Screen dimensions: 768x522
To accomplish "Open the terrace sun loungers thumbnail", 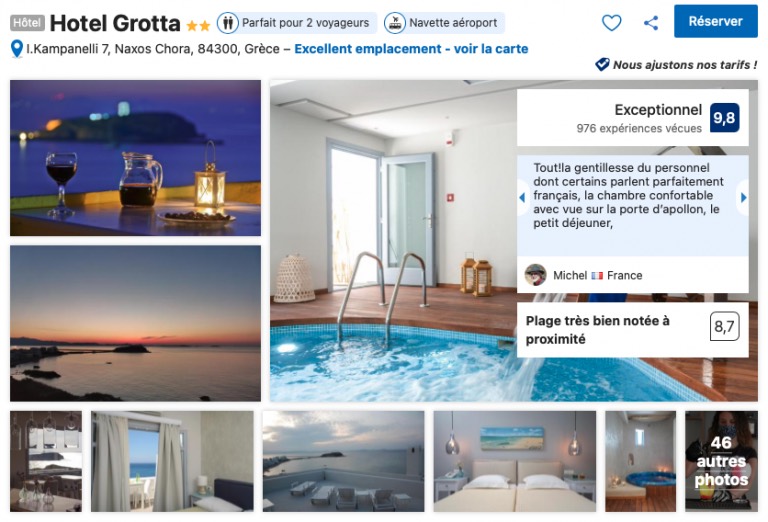I will tap(343, 461).
